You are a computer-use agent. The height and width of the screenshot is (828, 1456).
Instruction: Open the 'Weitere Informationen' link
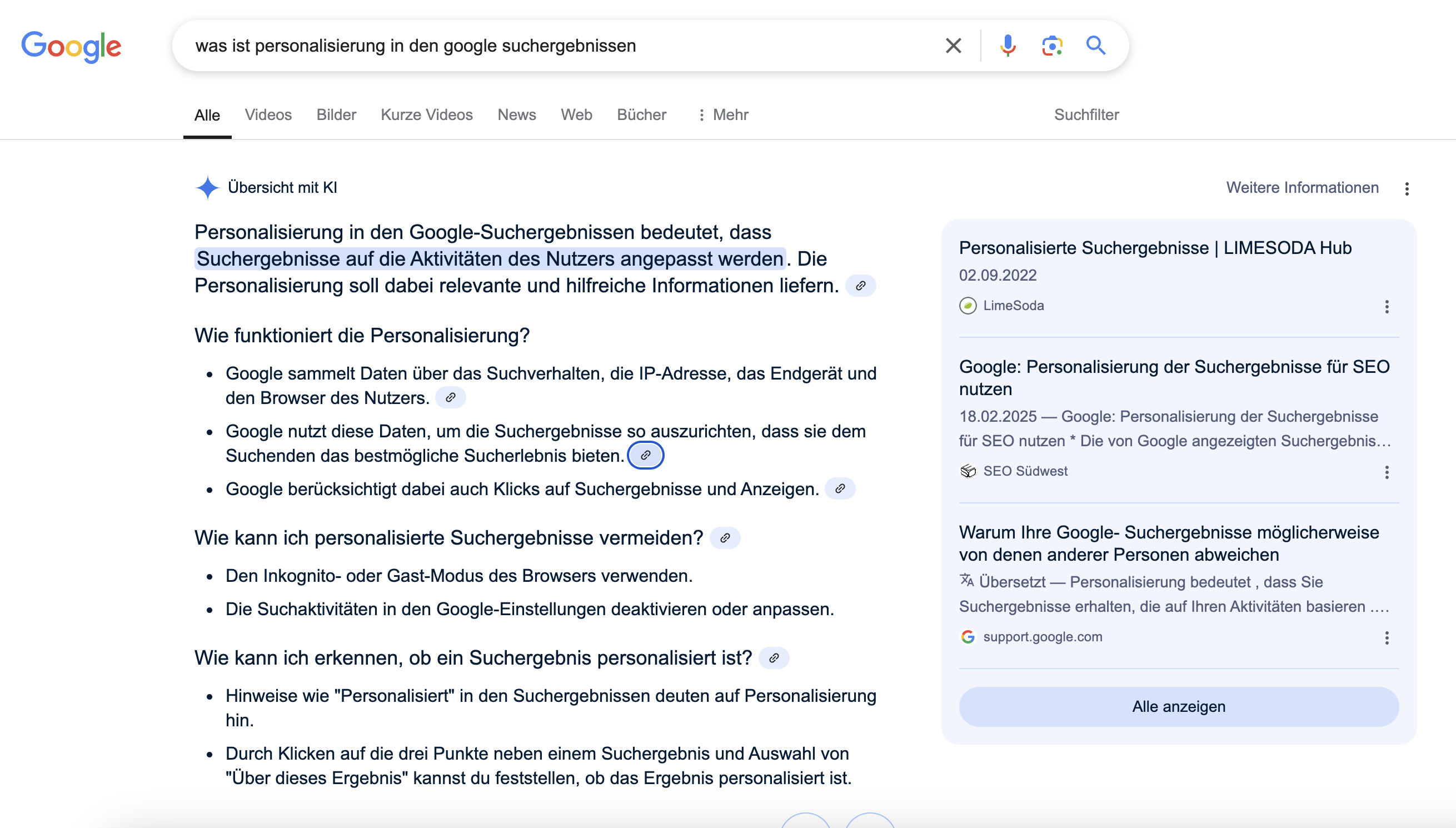1302,188
